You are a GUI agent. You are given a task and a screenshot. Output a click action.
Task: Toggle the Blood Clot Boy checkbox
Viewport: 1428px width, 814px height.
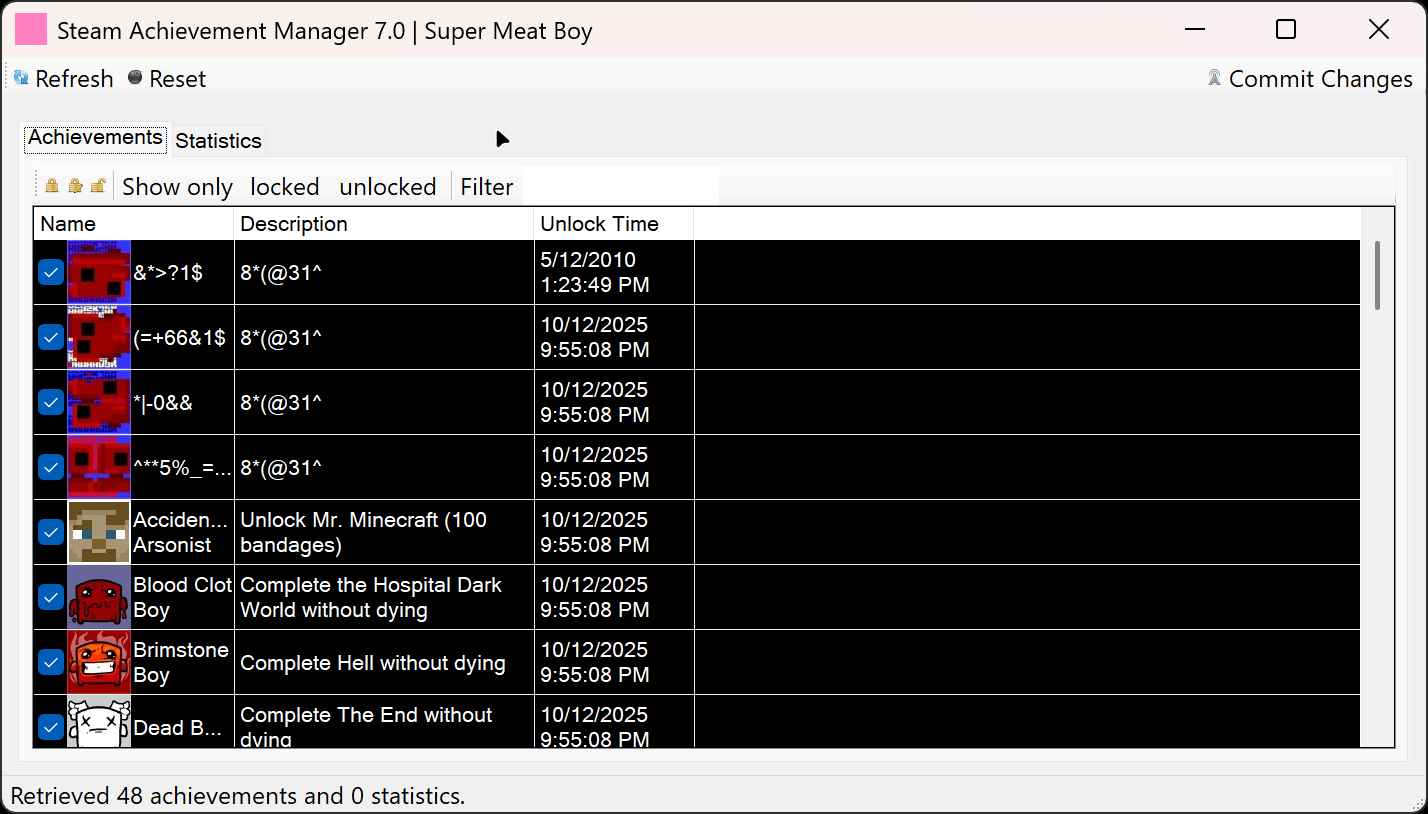pos(51,597)
